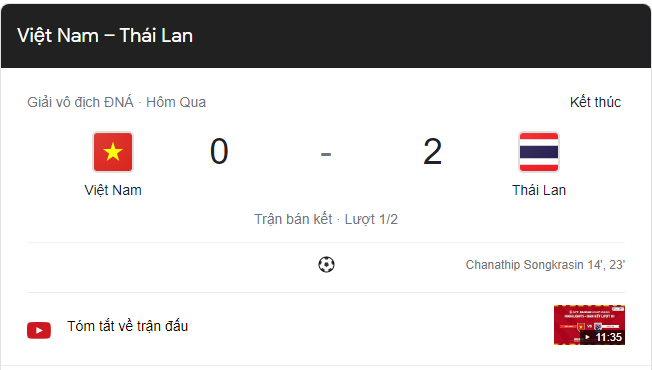Click Vietnam's score of 0

click(x=219, y=152)
